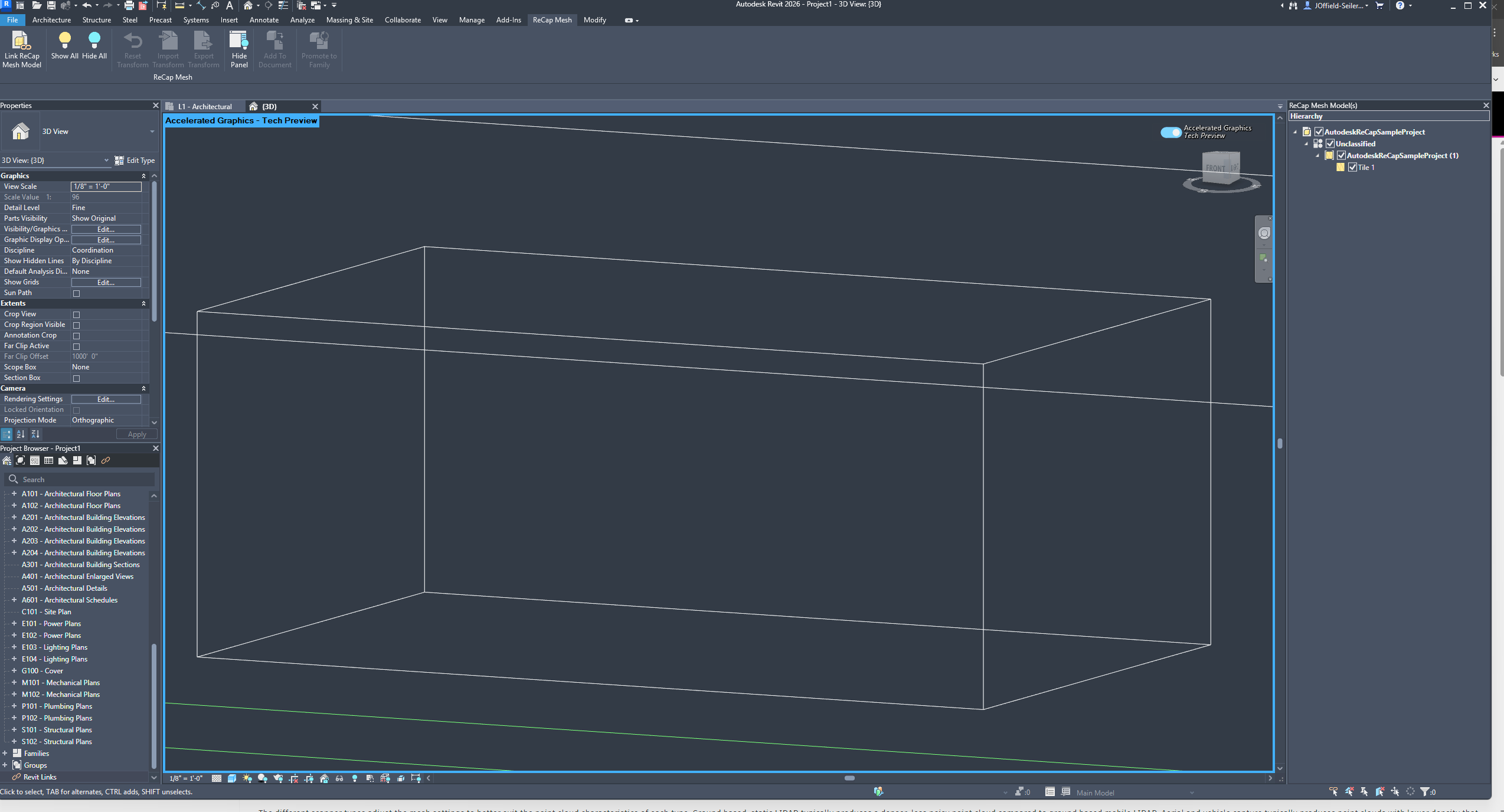The width and height of the screenshot is (1504, 812).
Task: Click Link ReCap Mesh Model icon
Action: (x=22, y=41)
